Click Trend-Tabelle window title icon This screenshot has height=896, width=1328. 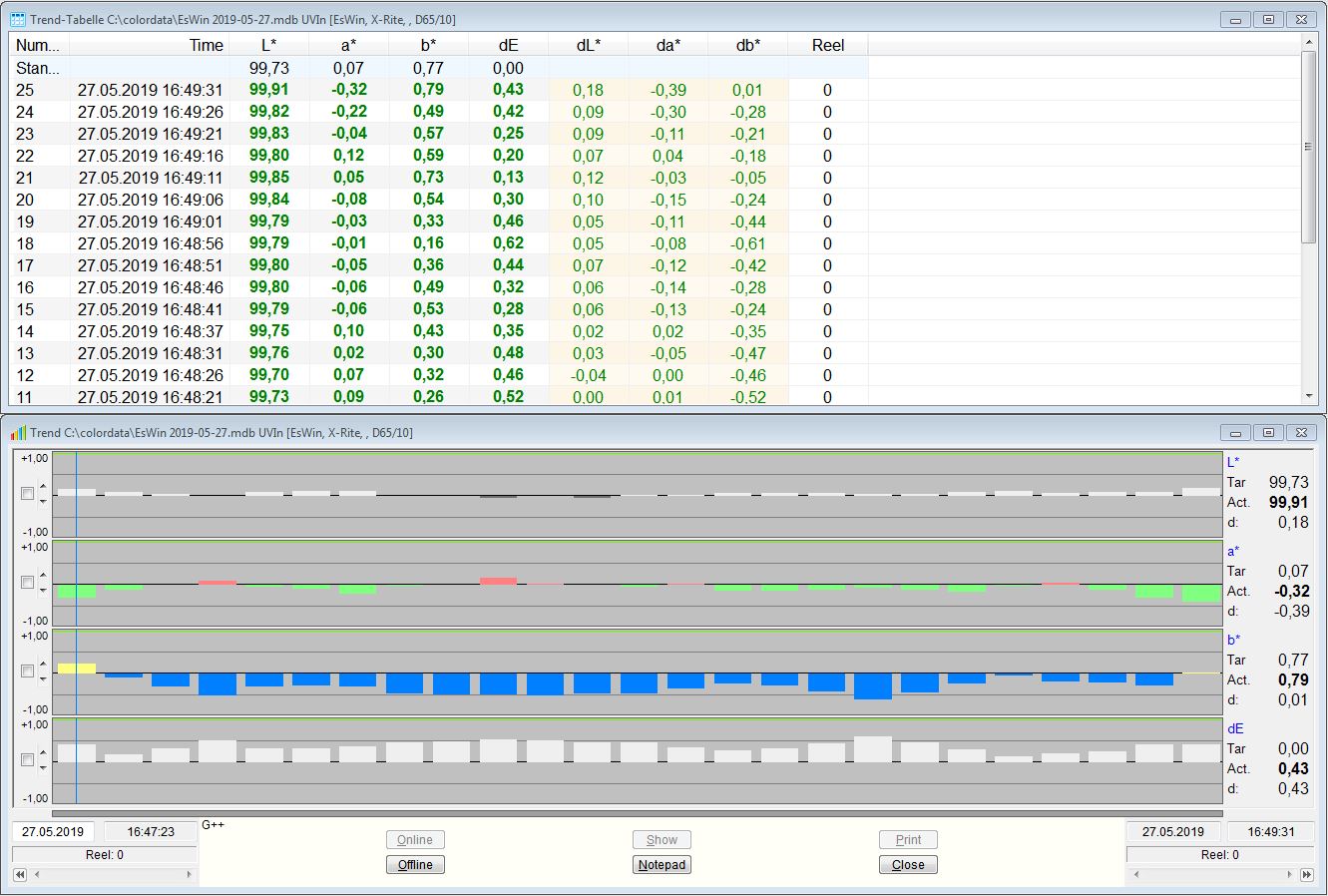tap(17, 19)
